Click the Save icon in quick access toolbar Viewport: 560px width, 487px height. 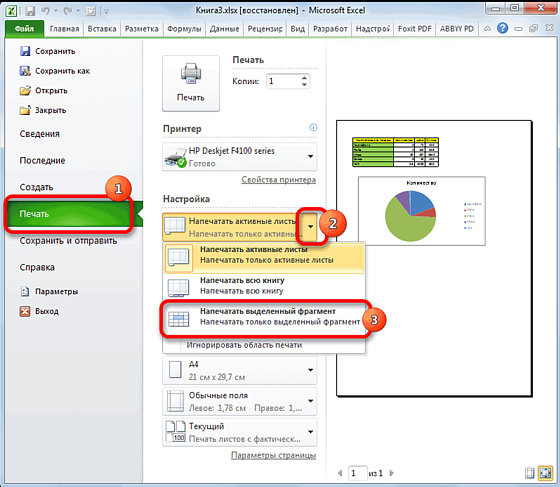click(30, 11)
